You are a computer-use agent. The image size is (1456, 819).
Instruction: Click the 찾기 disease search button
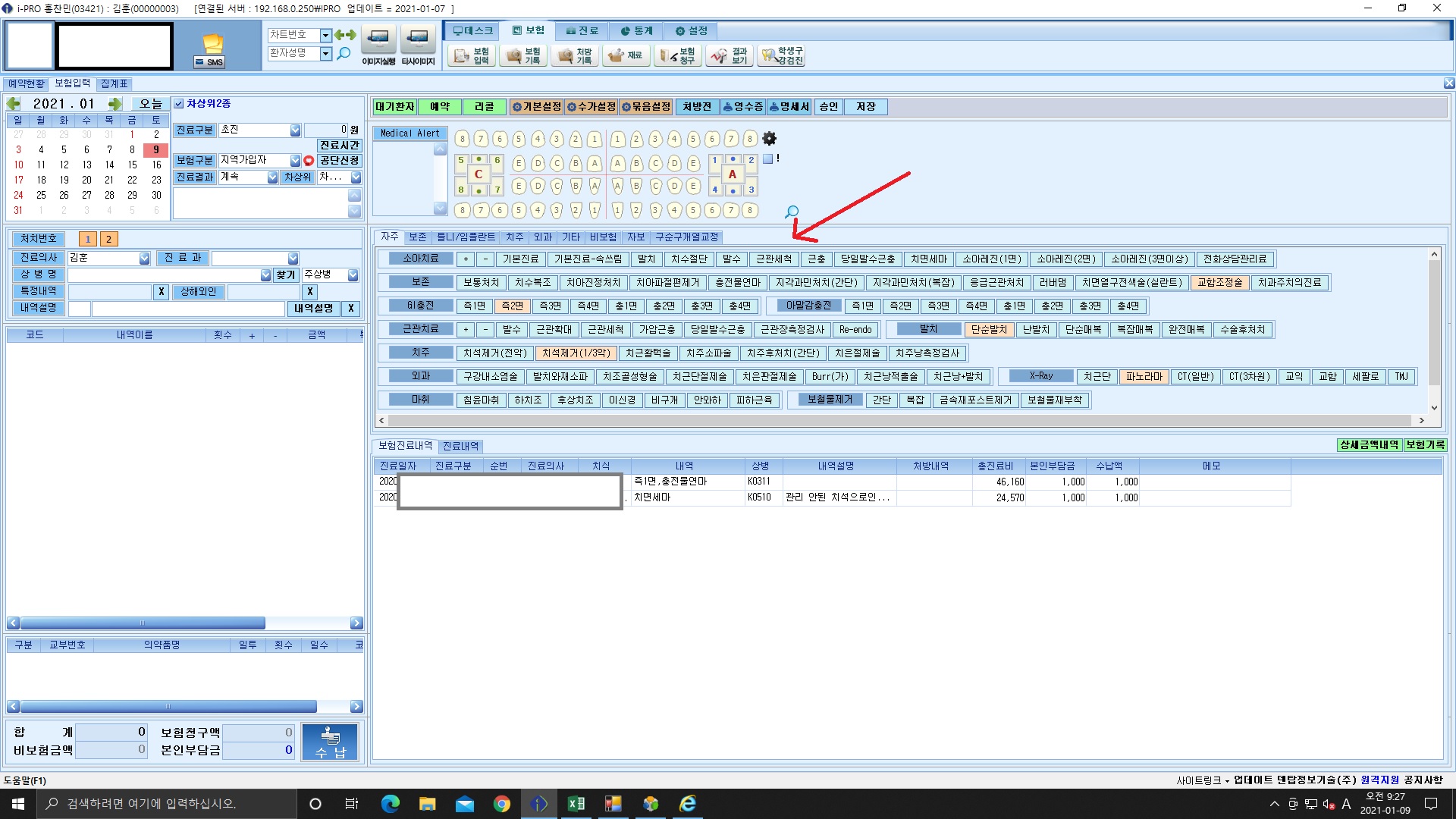coord(285,275)
